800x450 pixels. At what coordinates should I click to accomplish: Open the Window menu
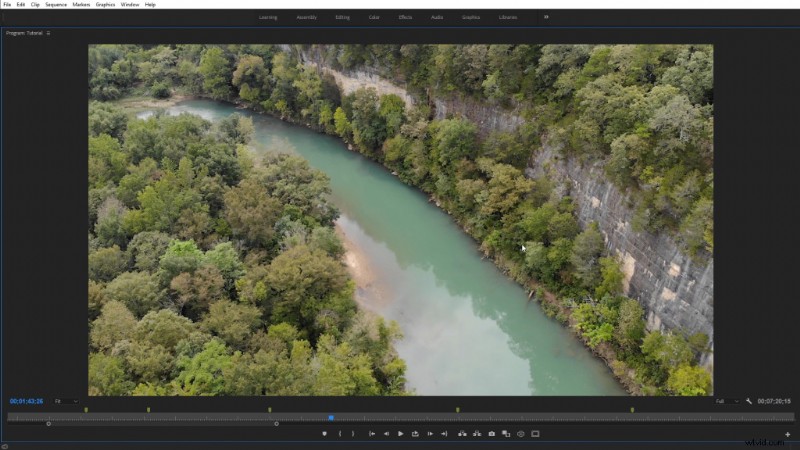(130, 5)
